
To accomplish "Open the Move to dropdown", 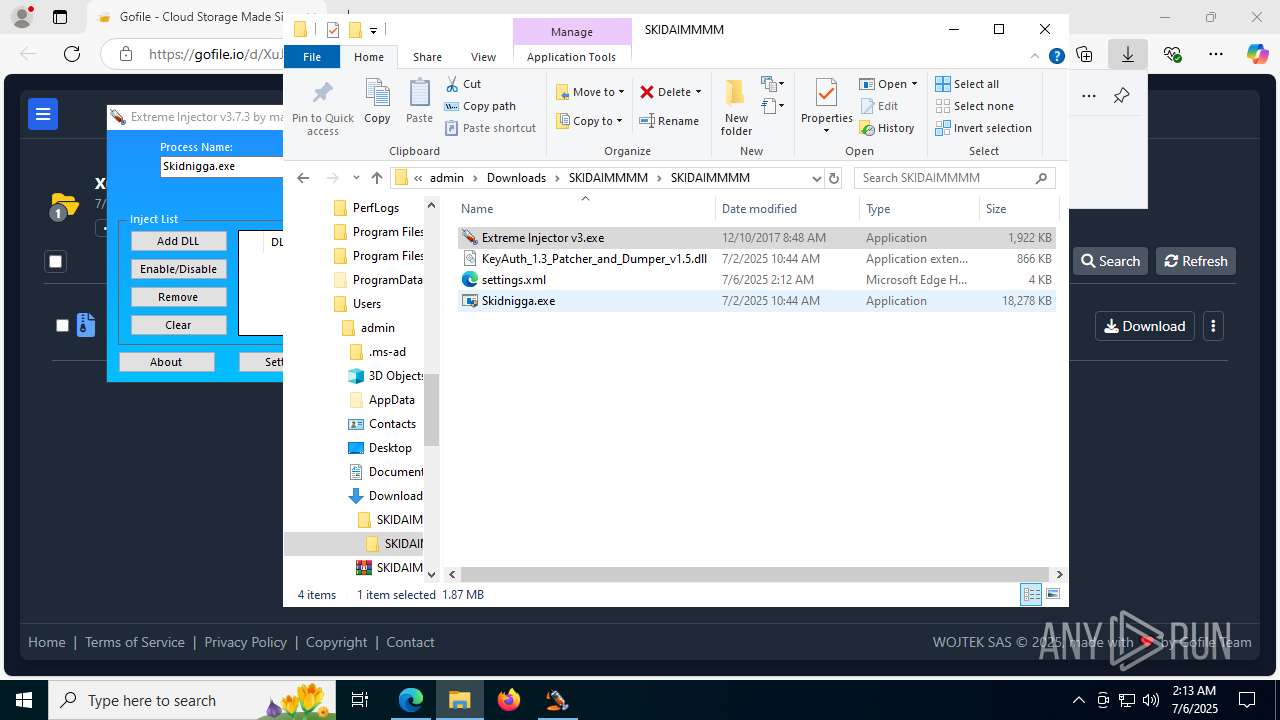I will click(x=590, y=92).
